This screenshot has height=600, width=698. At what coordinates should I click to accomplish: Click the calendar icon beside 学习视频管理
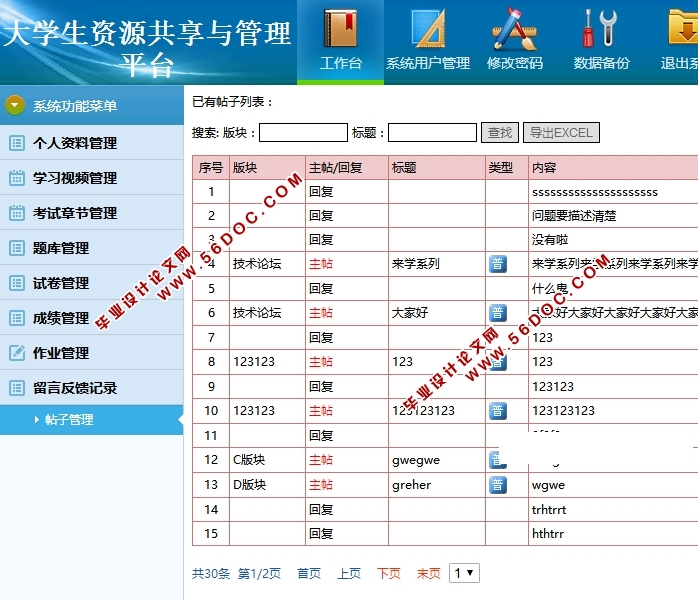(17, 178)
